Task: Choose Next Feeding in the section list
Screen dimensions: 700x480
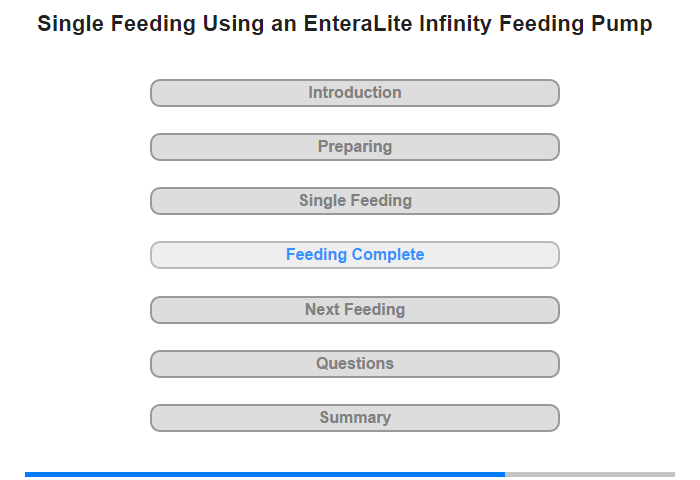Action: pos(355,310)
